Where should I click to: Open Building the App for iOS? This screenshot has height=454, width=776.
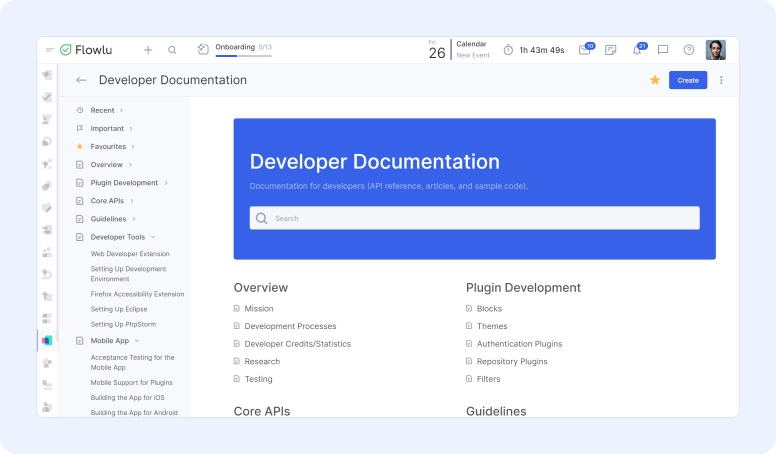[127, 398]
